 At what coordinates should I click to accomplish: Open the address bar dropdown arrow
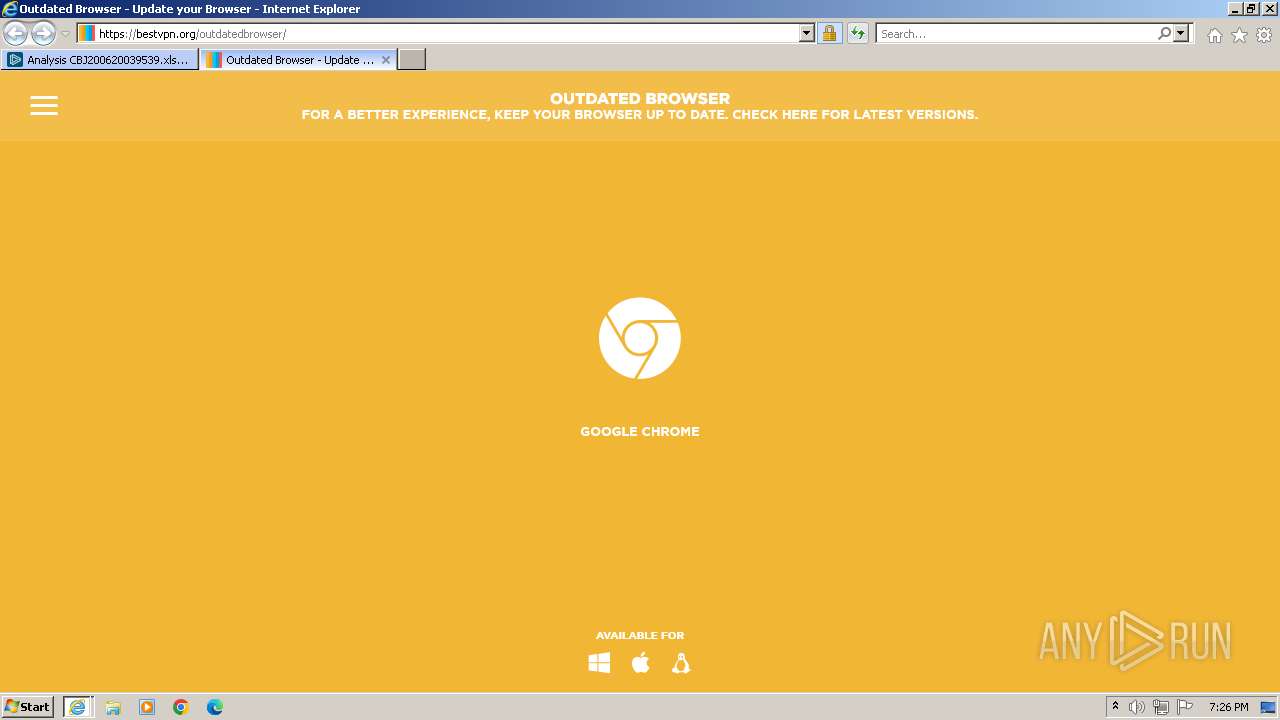[807, 33]
